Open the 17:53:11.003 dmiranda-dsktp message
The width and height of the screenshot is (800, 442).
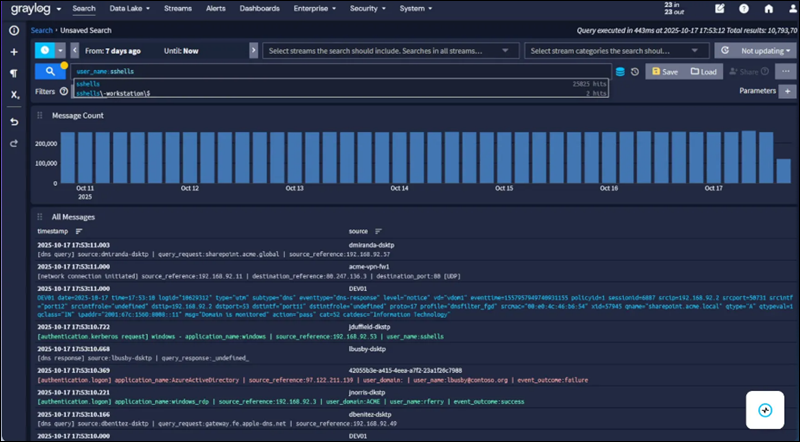[x=413, y=250]
